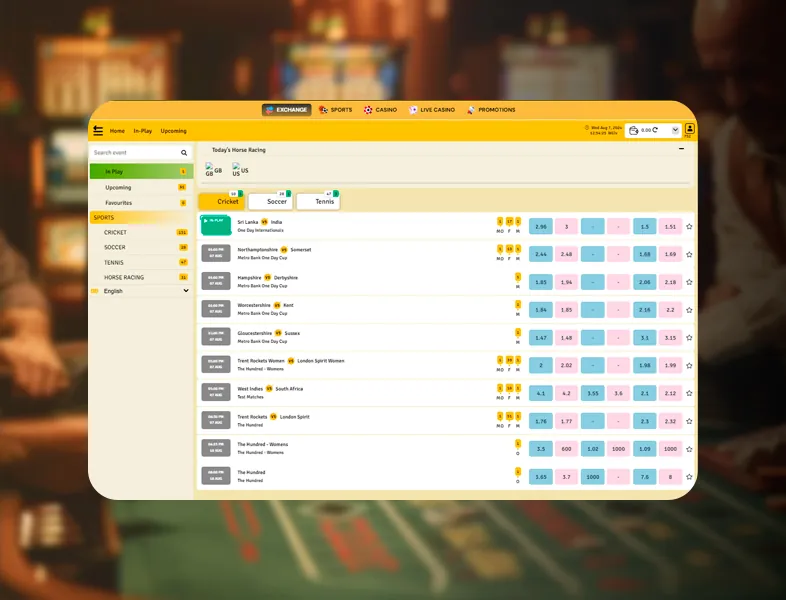This screenshot has width=786, height=600.
Task: Open the hamburger sidebar menu icon
Action: coord(98,131)
